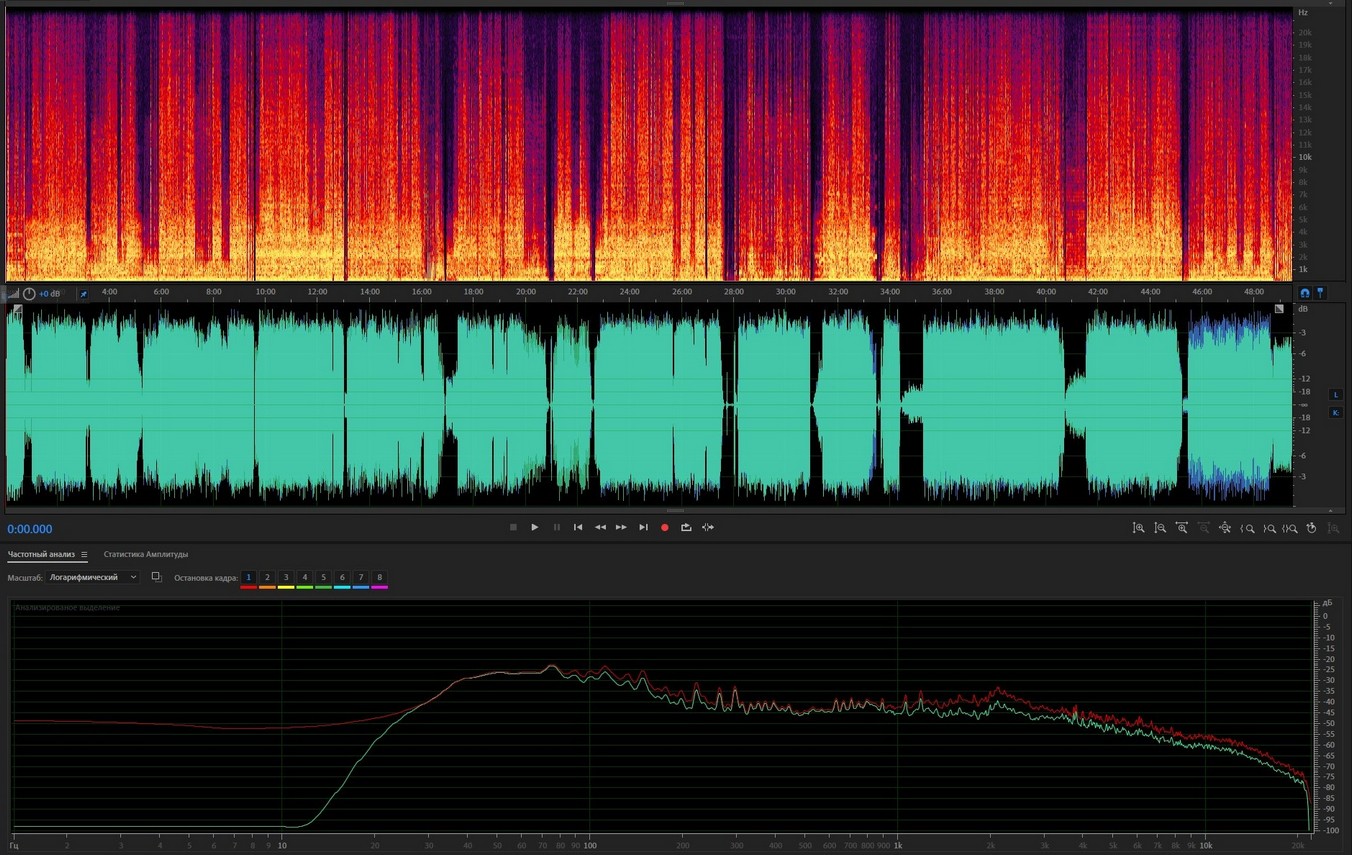Toggle the pin on the HUD volume control

(x=83, y=294)
